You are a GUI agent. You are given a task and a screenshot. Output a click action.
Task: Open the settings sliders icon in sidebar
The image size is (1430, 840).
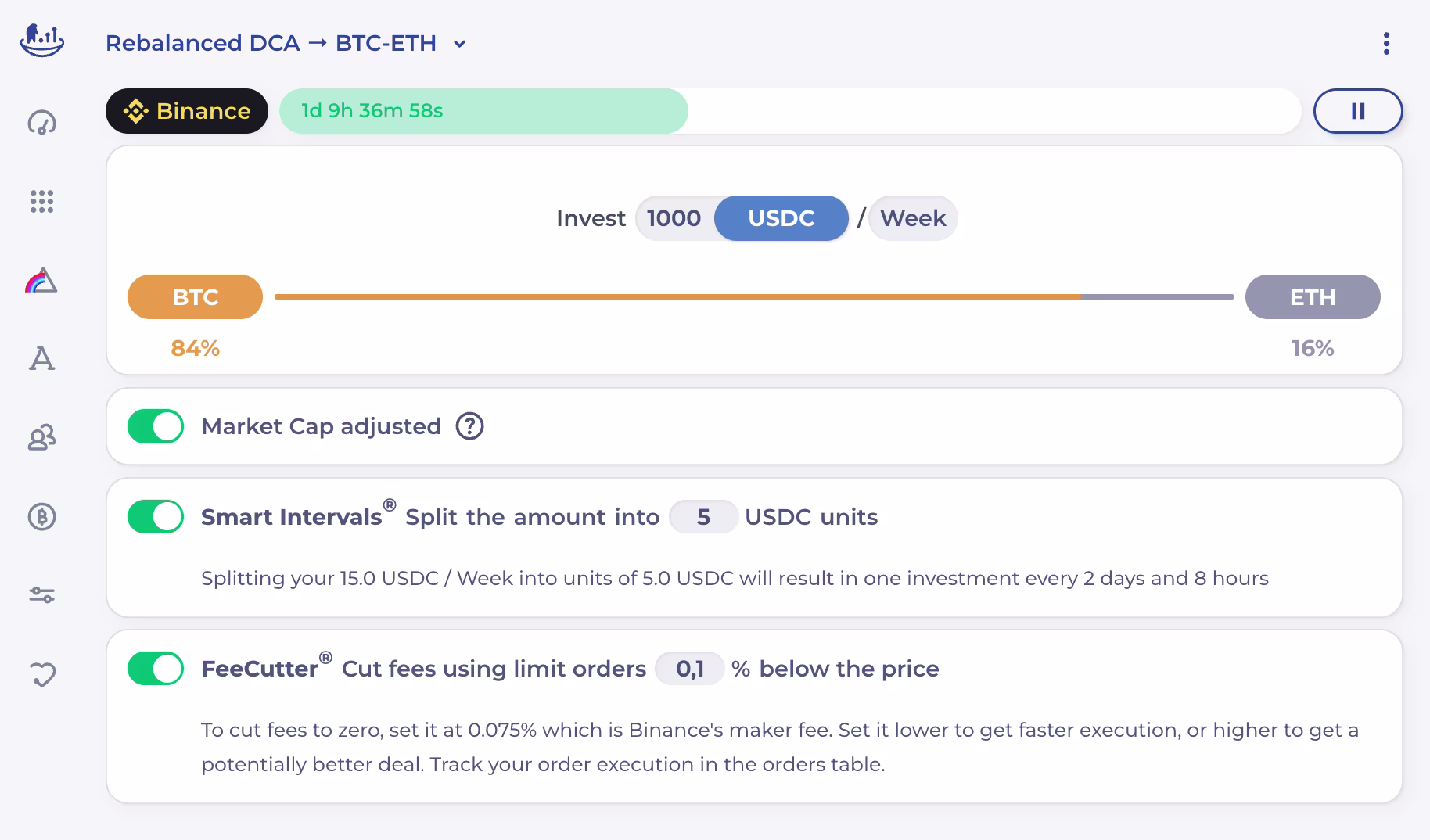click(x=42, y=595)
